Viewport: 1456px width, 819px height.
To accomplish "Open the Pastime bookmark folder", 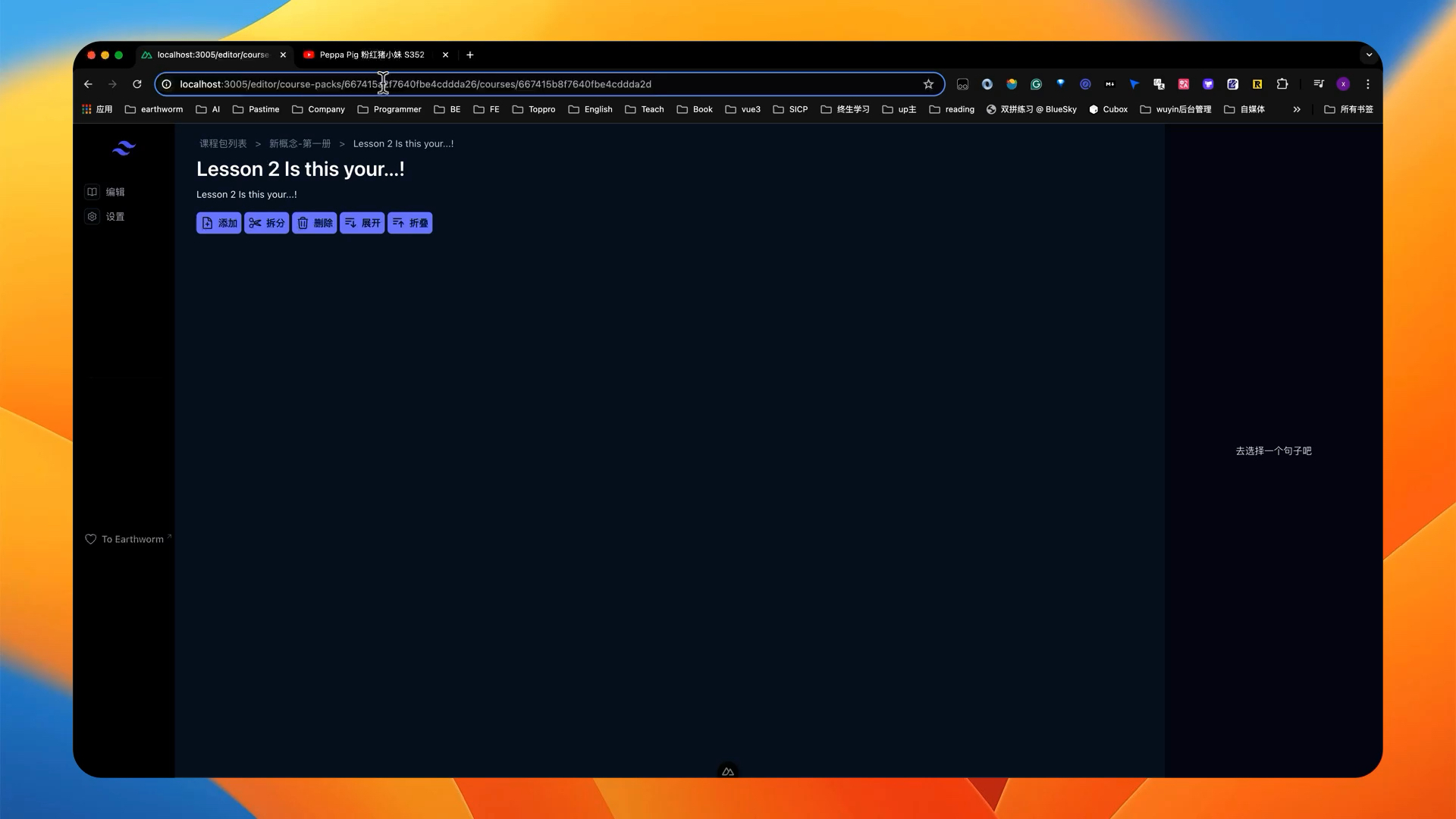I will 256,109.
